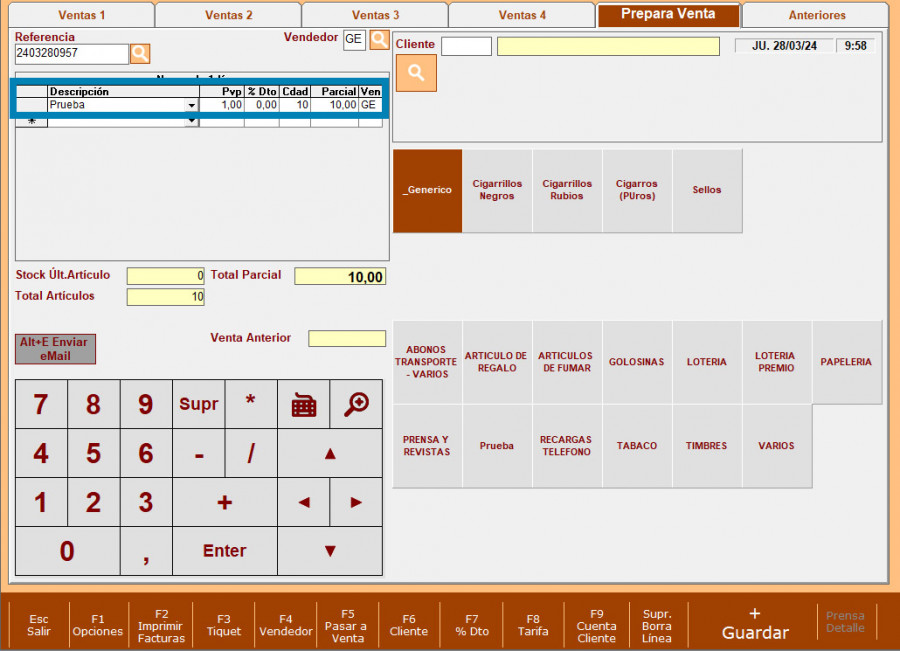The width and height of the screenshot is (900, 651).
Task: Click the search icon beside Referencia field
Action: click(140, 53)
